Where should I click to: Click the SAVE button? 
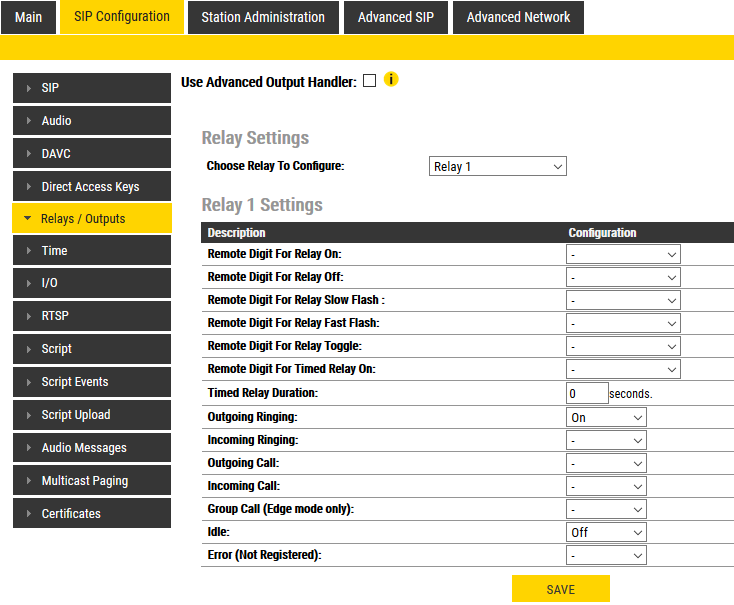coord(560,589)
